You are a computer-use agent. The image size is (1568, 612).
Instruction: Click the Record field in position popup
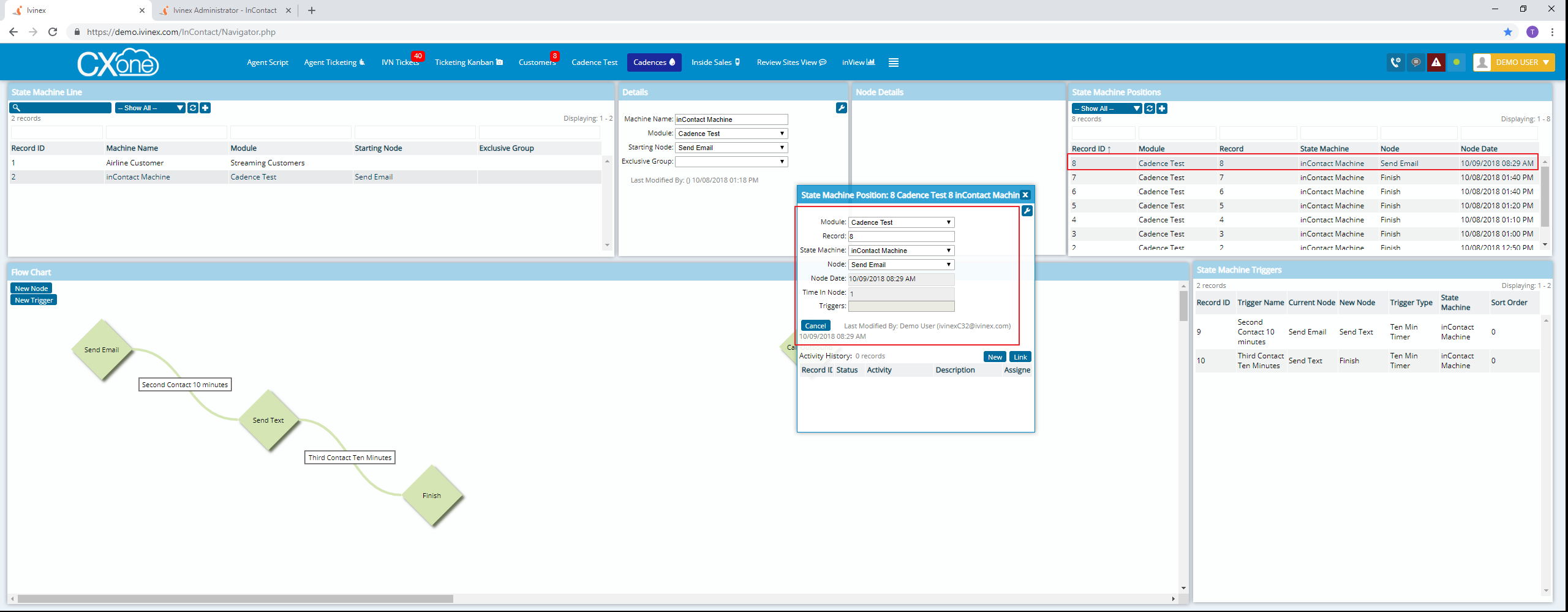[901, 236]
